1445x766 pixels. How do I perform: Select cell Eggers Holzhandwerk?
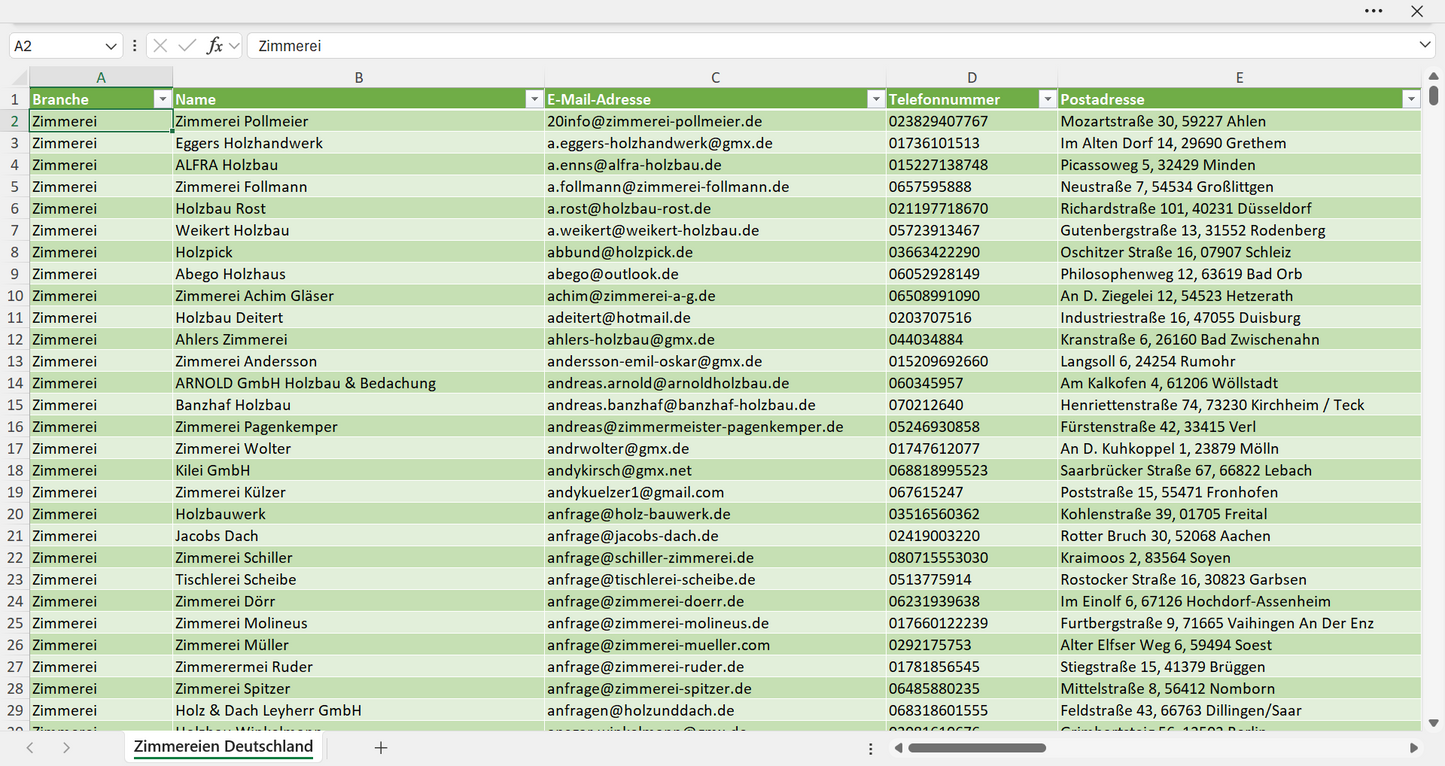tap(358, 143)
